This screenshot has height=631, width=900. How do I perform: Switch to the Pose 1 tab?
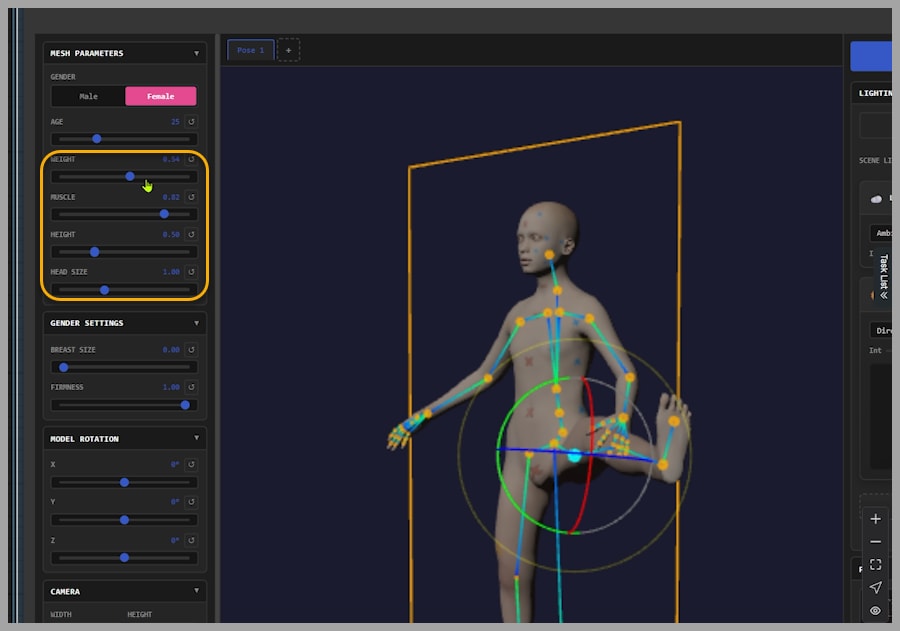[x=250, y=50]
